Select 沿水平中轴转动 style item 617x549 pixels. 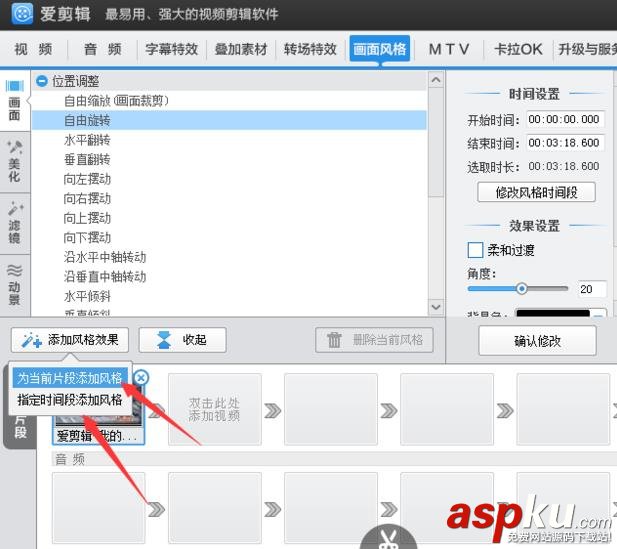click(229, 257)
